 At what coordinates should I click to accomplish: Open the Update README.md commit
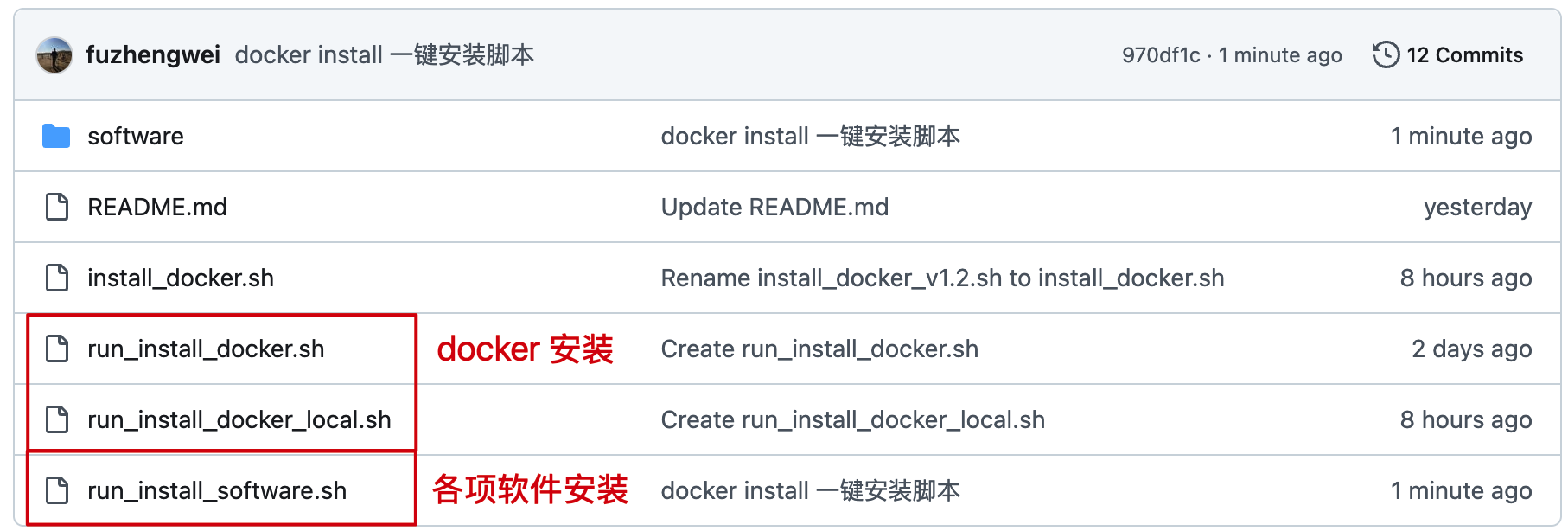click(x=774, y=208)
